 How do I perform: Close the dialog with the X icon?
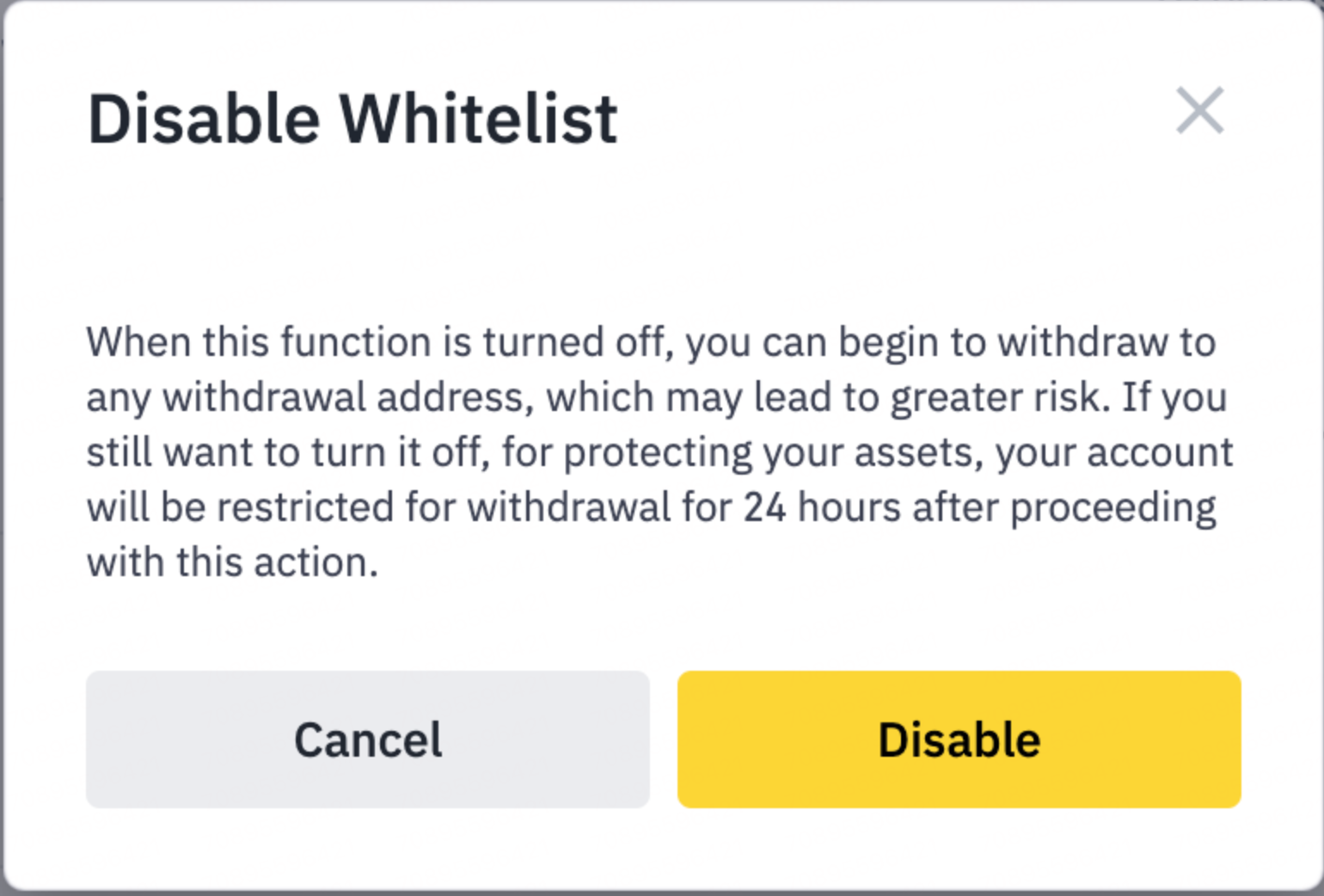(1199, 111)
